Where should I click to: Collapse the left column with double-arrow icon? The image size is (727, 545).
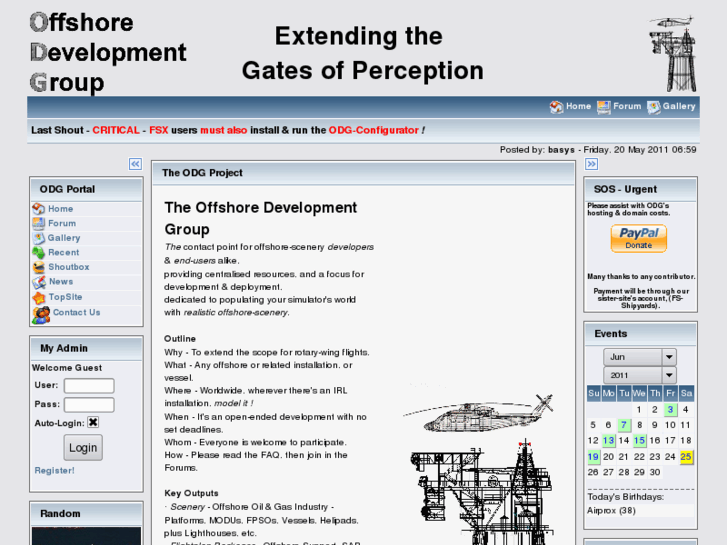(135, 164)
